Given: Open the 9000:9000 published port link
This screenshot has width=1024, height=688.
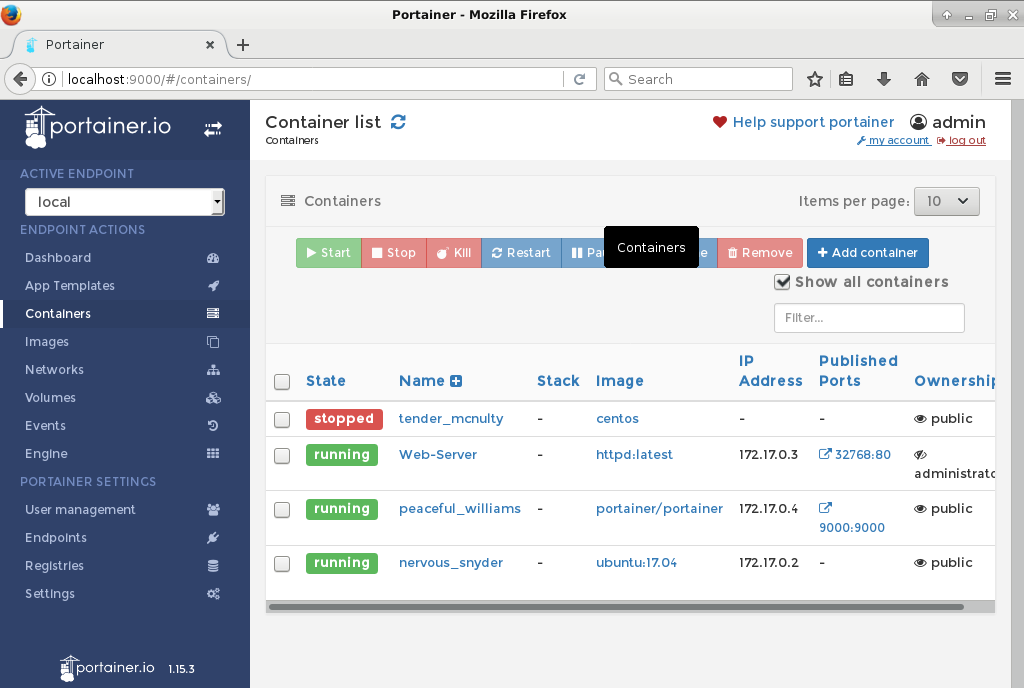Looking at the screenshot, I should (x=852, y=528).
